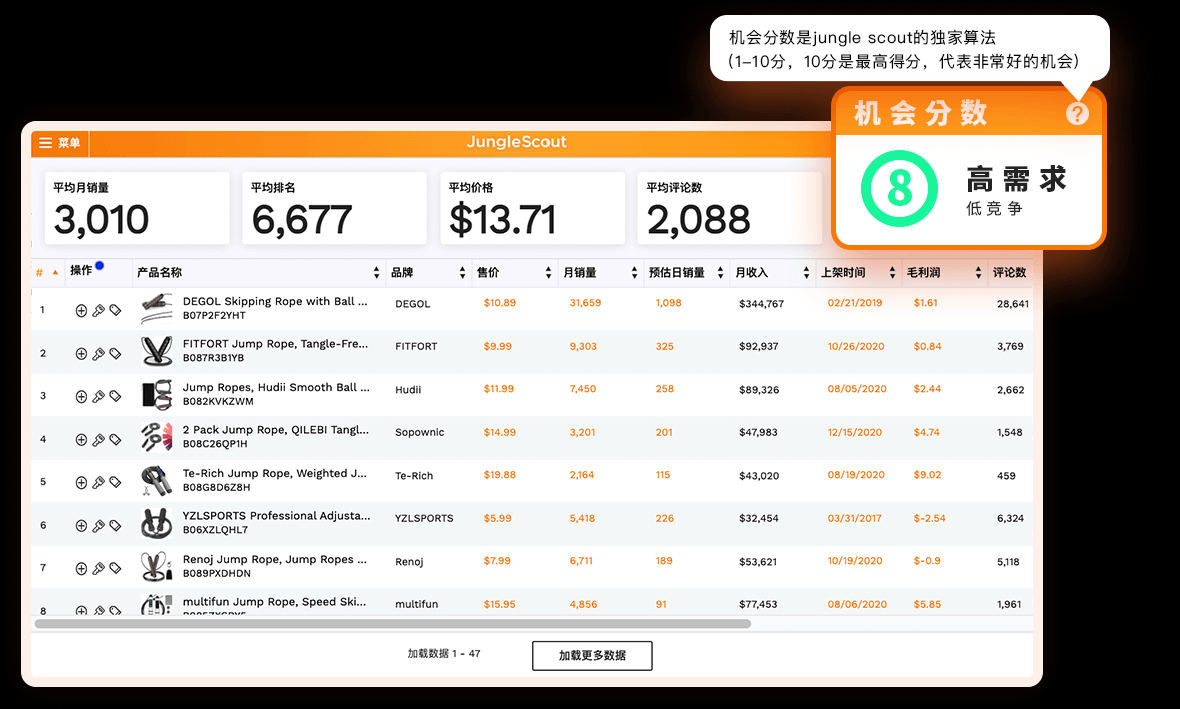This screenshot has width=1180, height=709.
Task: Click the 平均排名 6,677 card
Action: click(x=334, y=208)
